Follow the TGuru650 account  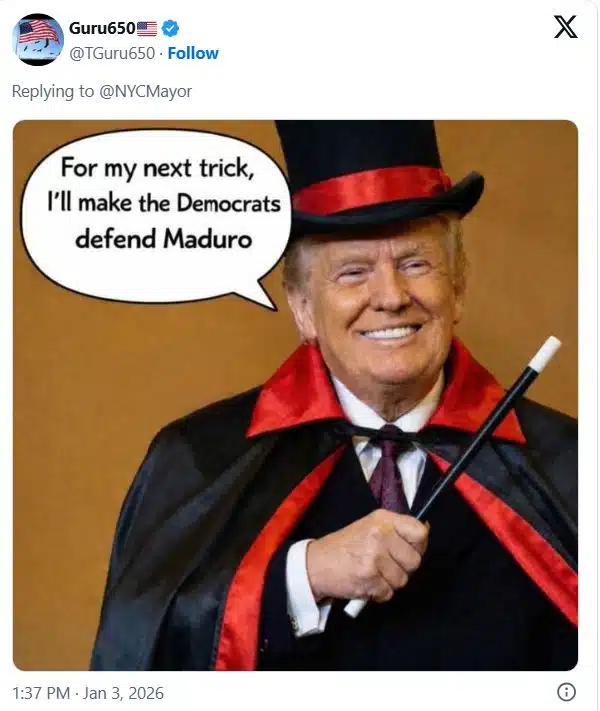pos(193,53)
